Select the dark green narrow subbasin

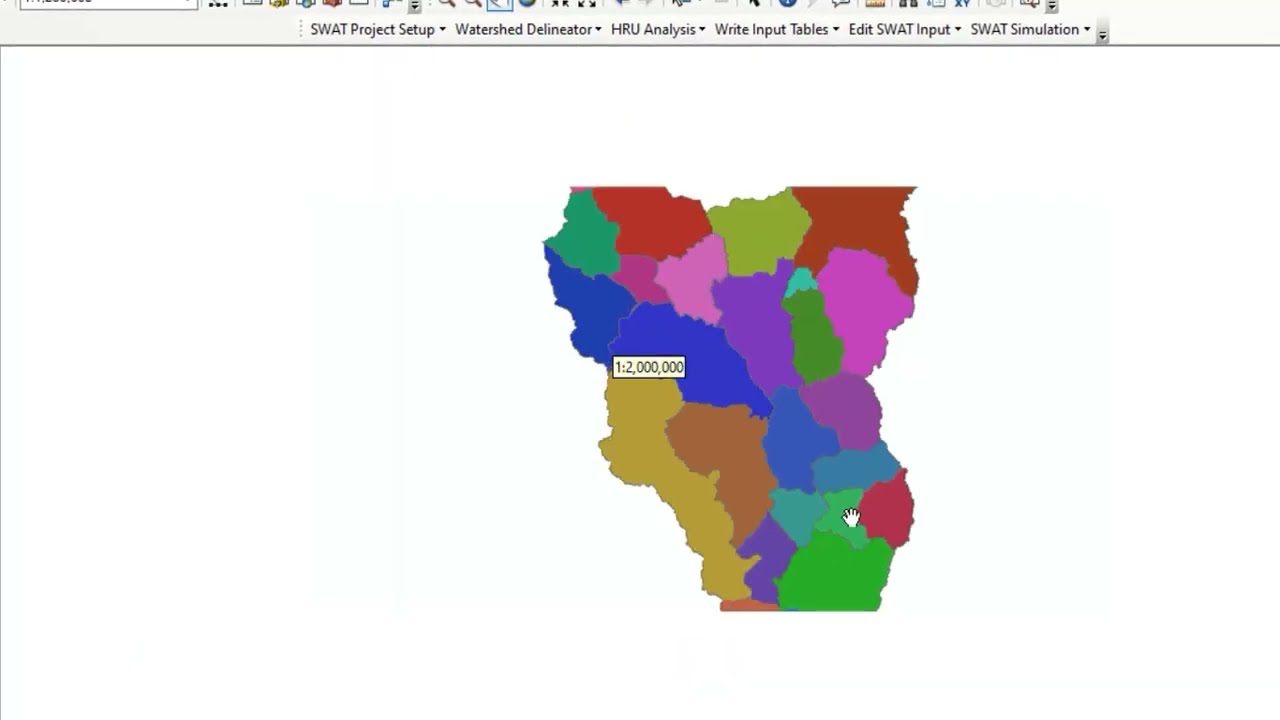(x=817, y=340)
